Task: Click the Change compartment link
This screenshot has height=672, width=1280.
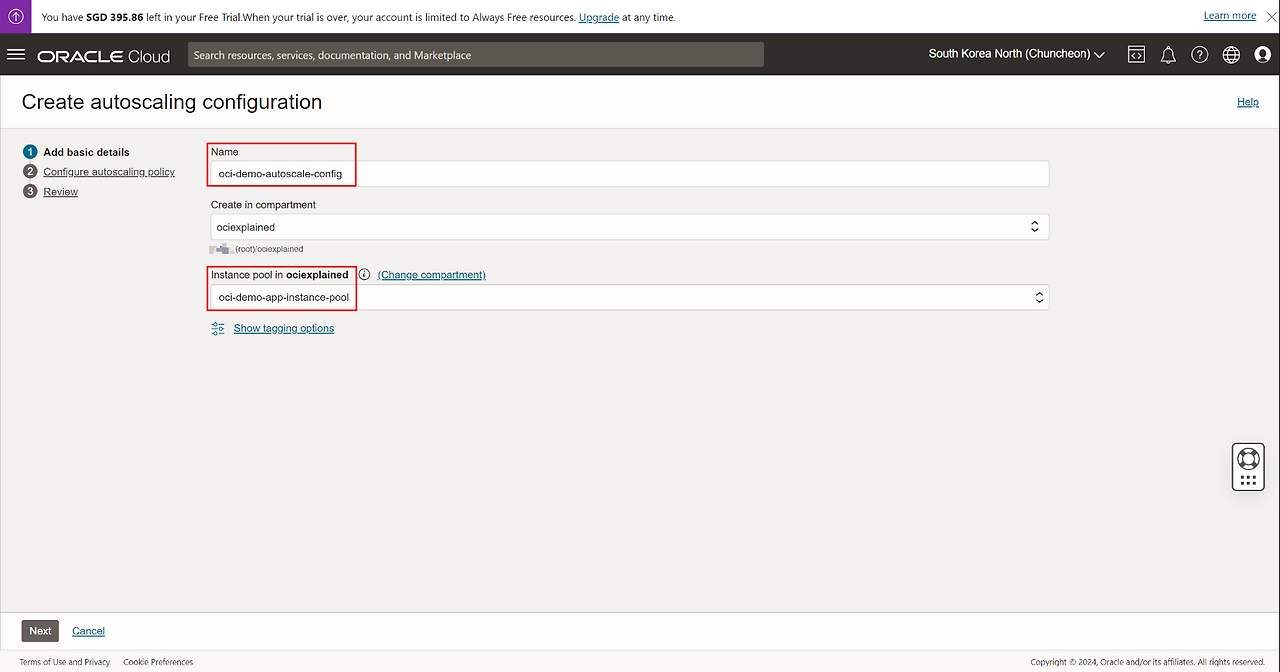Action: (431, 275)
